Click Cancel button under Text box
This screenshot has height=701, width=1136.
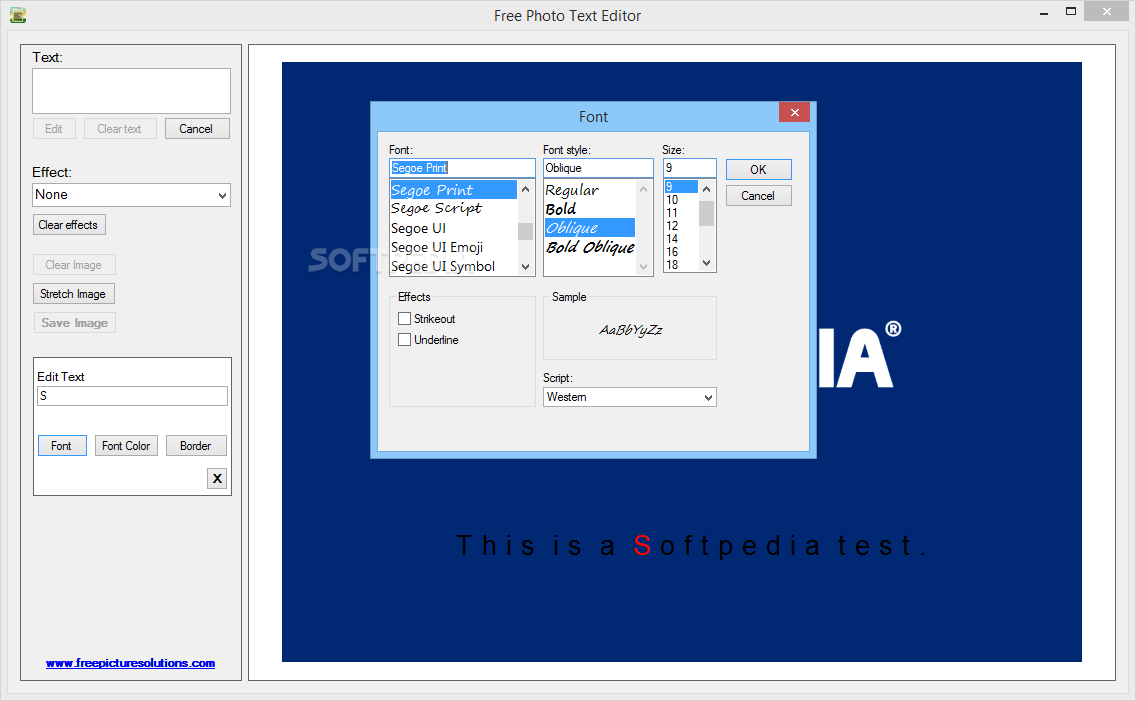coord(196,128)
